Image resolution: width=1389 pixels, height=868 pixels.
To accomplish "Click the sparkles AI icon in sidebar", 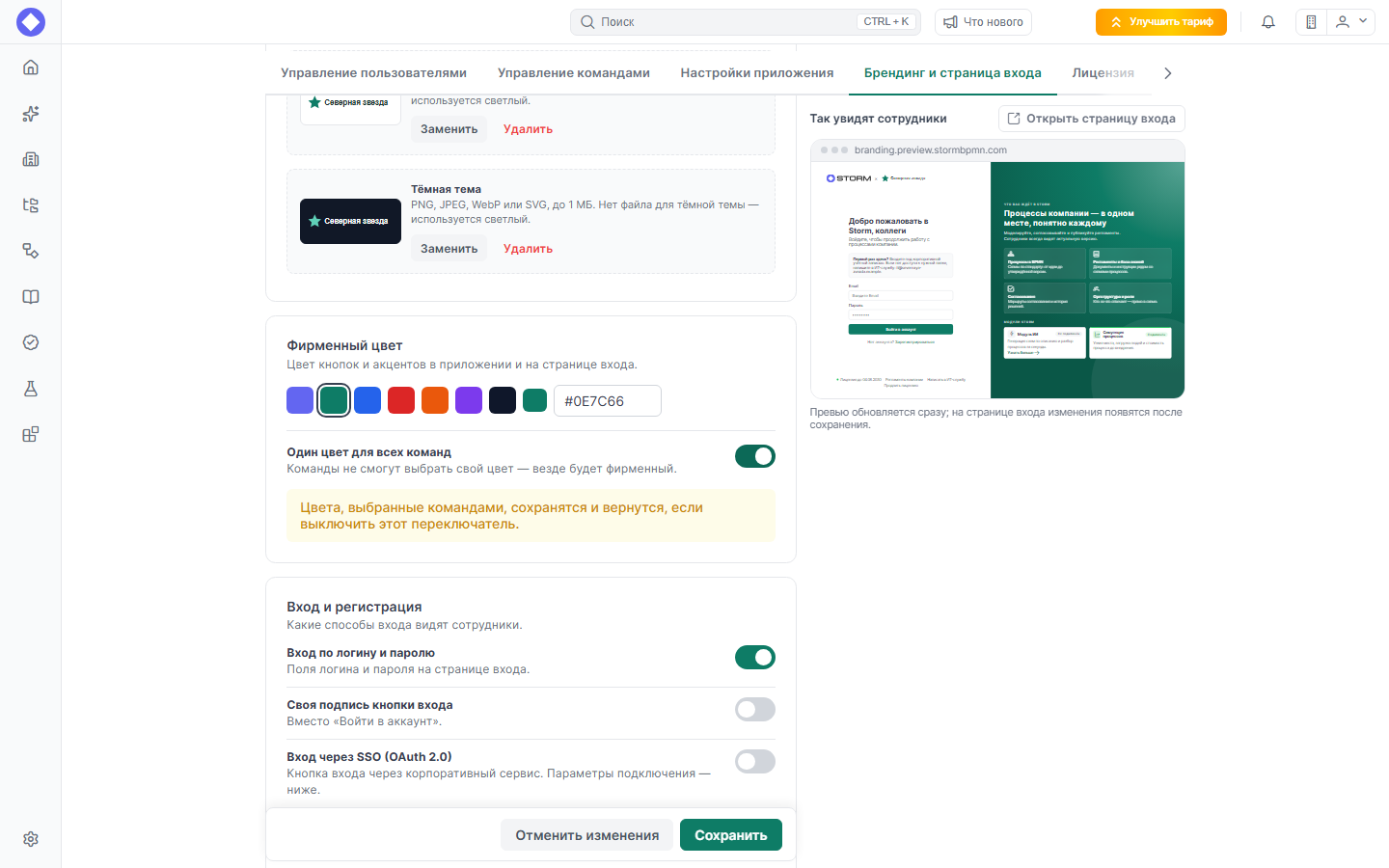I will pyautogui.click(x=31, y=114).
